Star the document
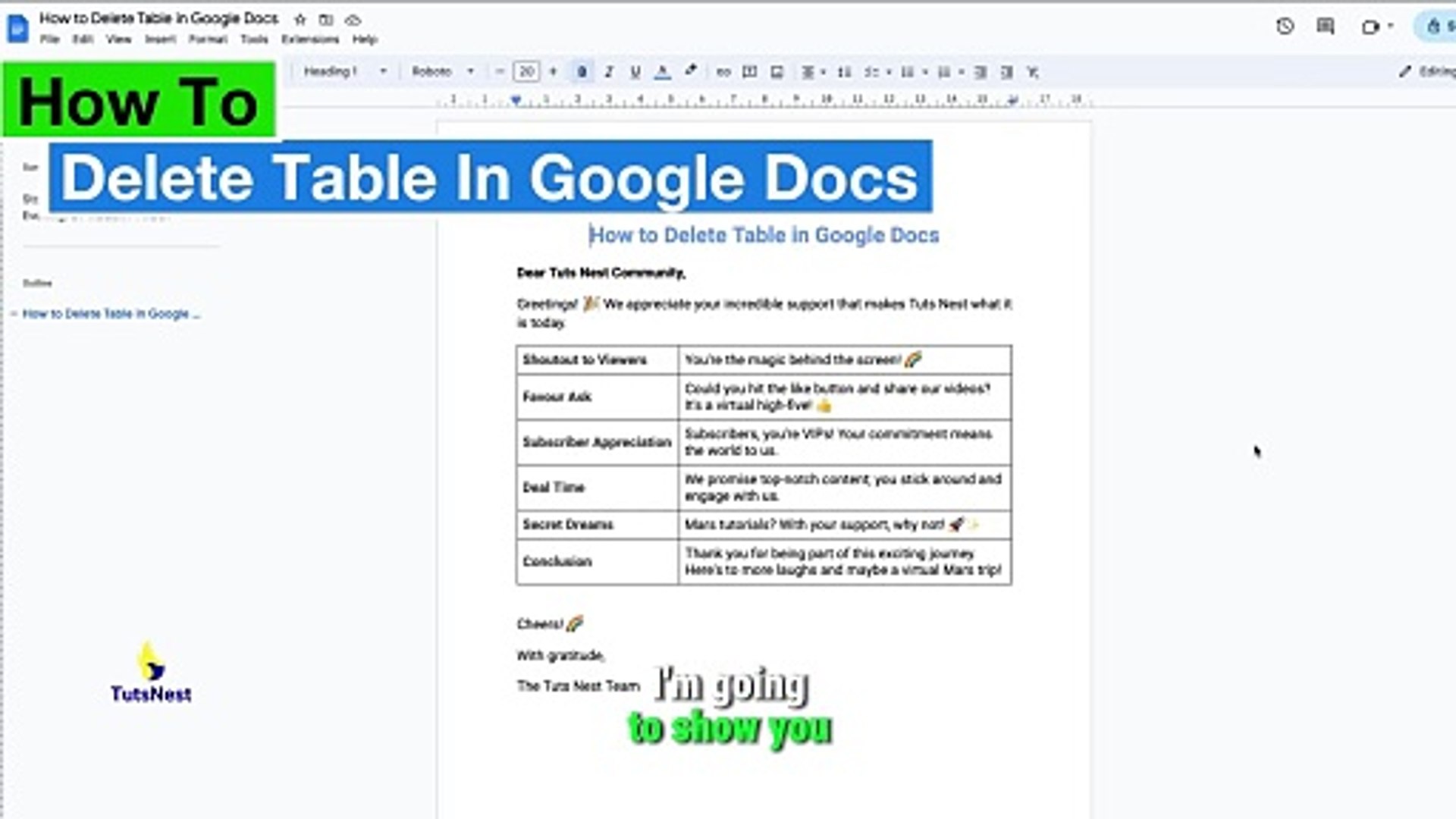Screen dimensions: 1456x819 tap(300, 20)
